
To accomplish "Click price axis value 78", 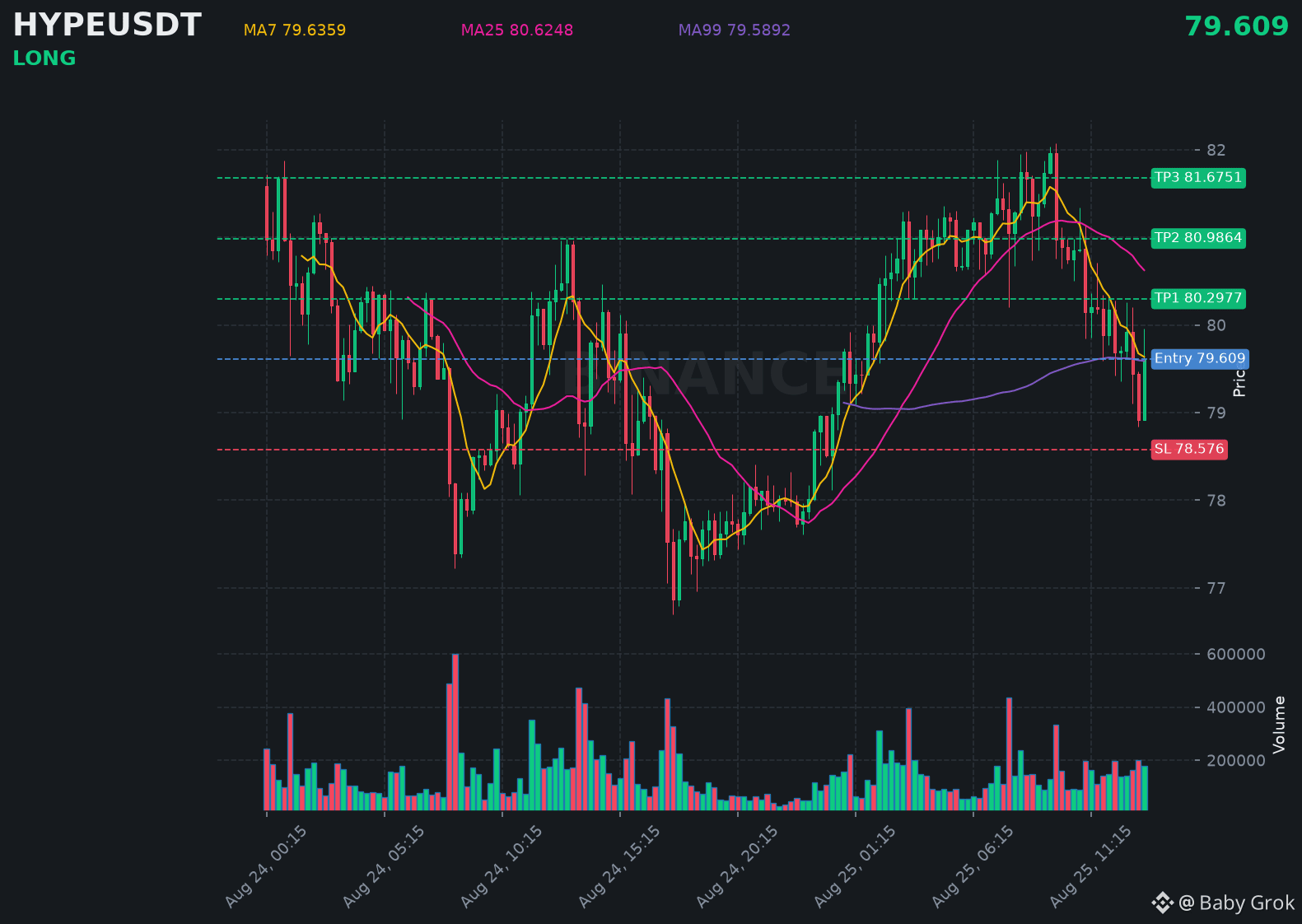I will coord(1216,501).
